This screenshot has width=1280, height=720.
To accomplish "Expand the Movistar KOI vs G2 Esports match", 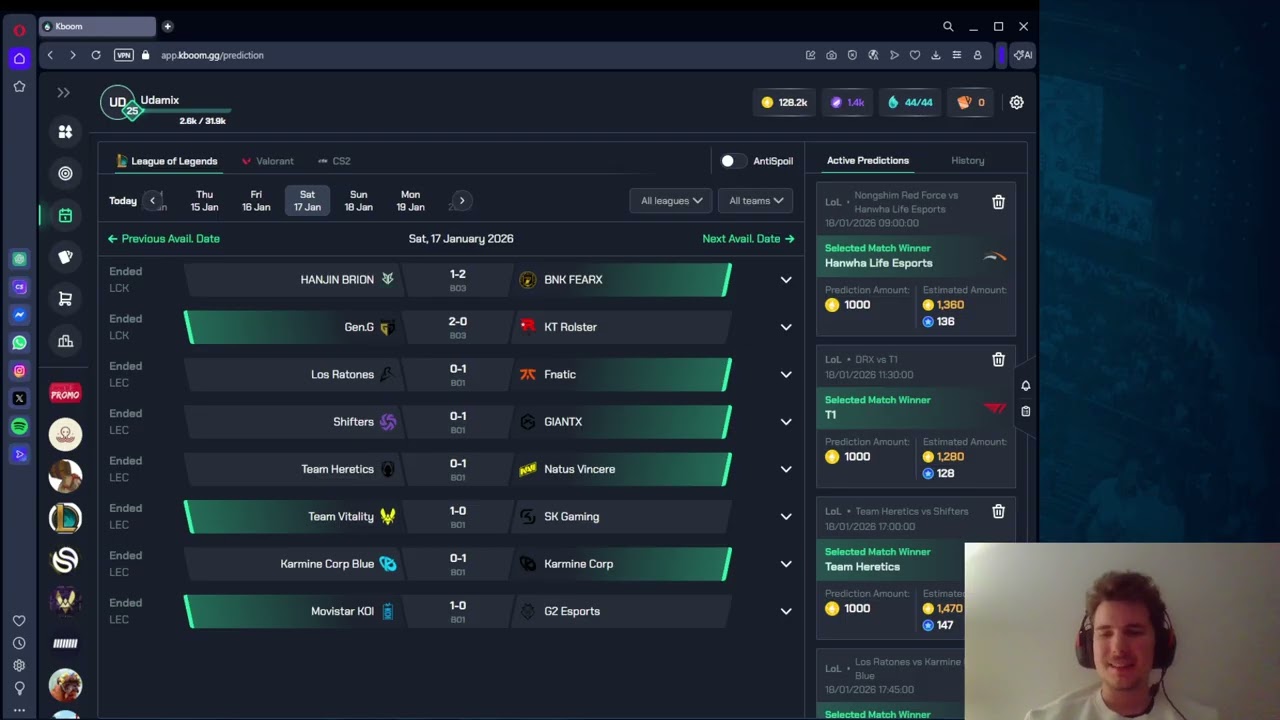I will [x=786, y=611].
